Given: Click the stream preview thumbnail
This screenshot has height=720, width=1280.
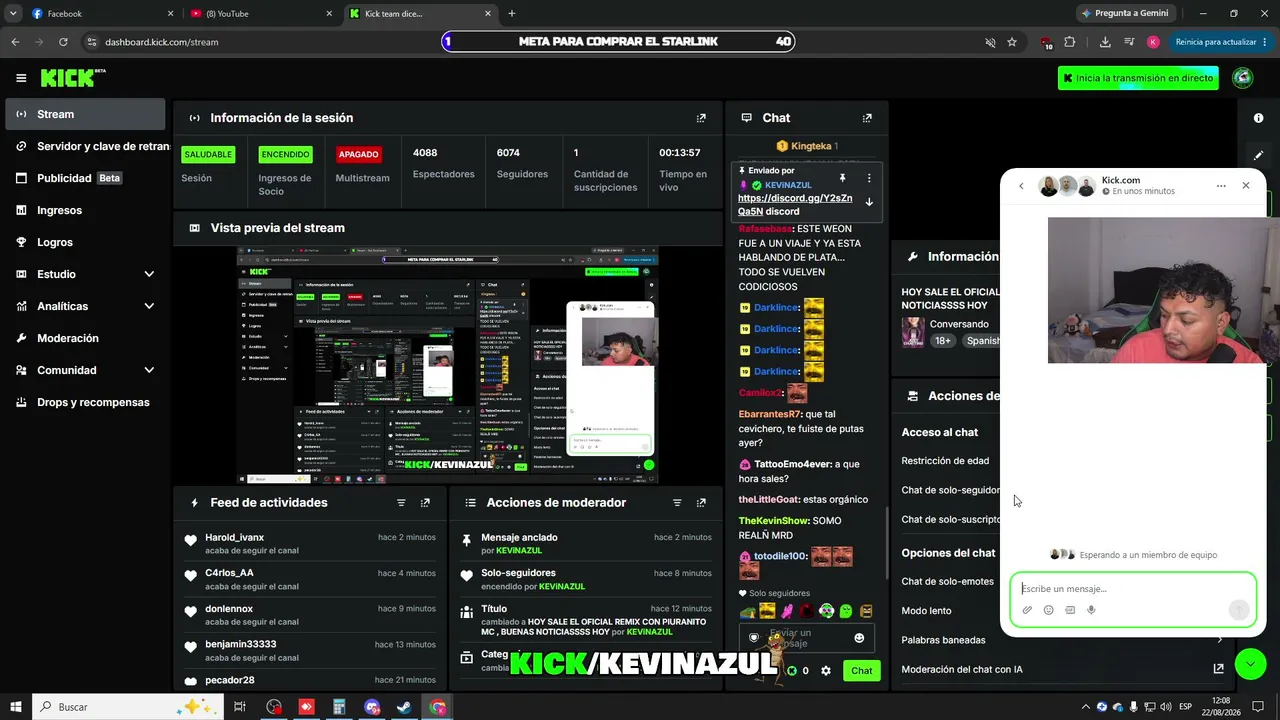Looking at the screenshot, I should 447,365.
